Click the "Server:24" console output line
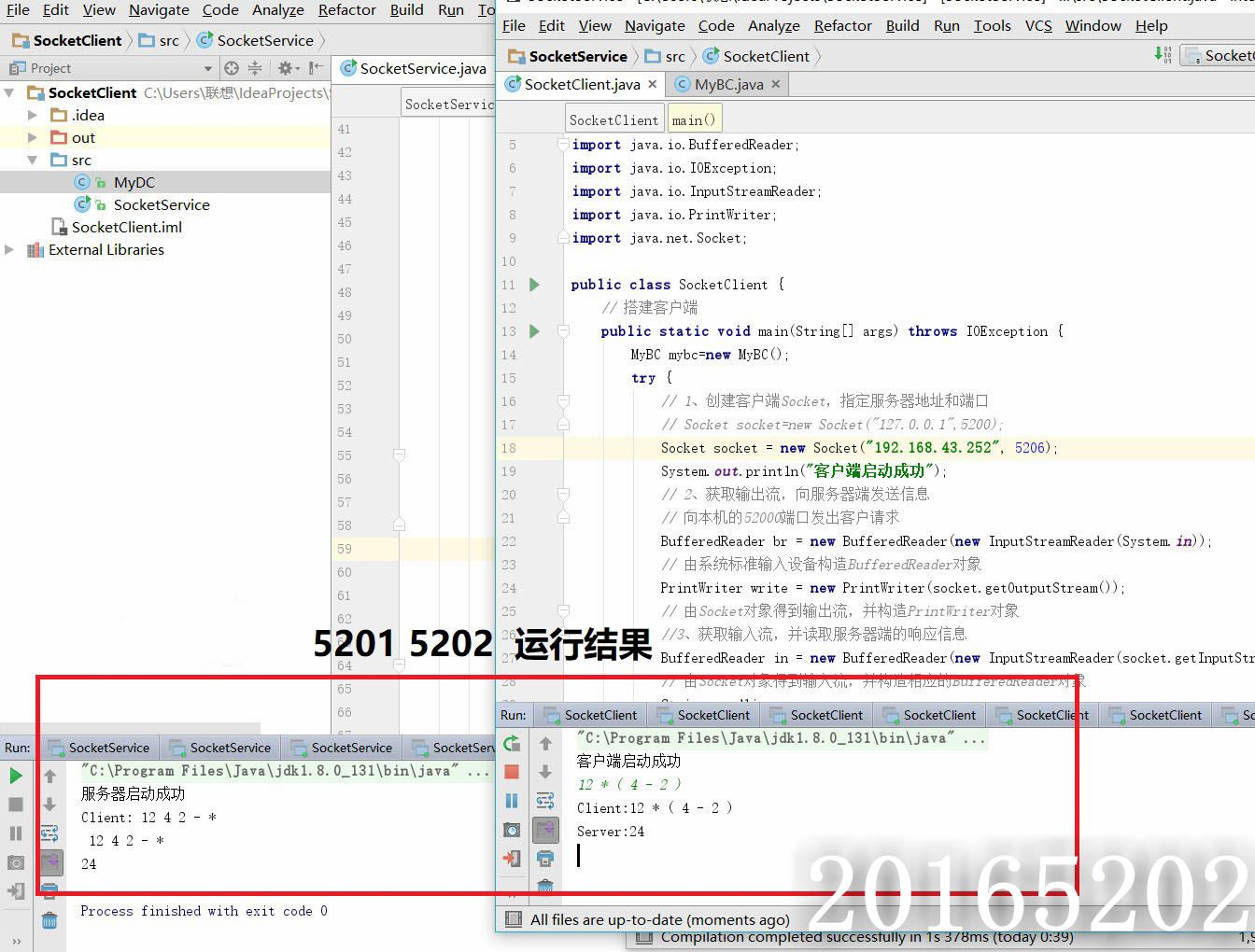This screenshot has height=952, width=1255. click(611, 832)
